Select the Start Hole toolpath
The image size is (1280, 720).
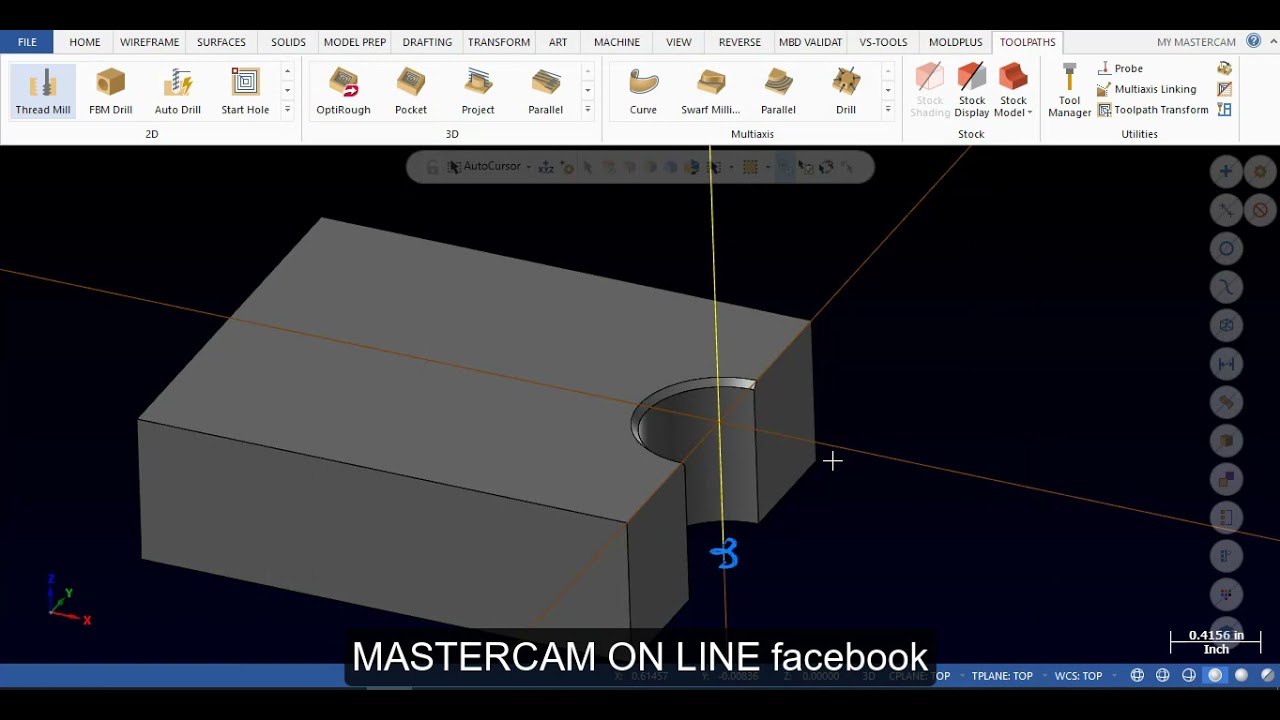pyautogui.click(x=245, y=91)
